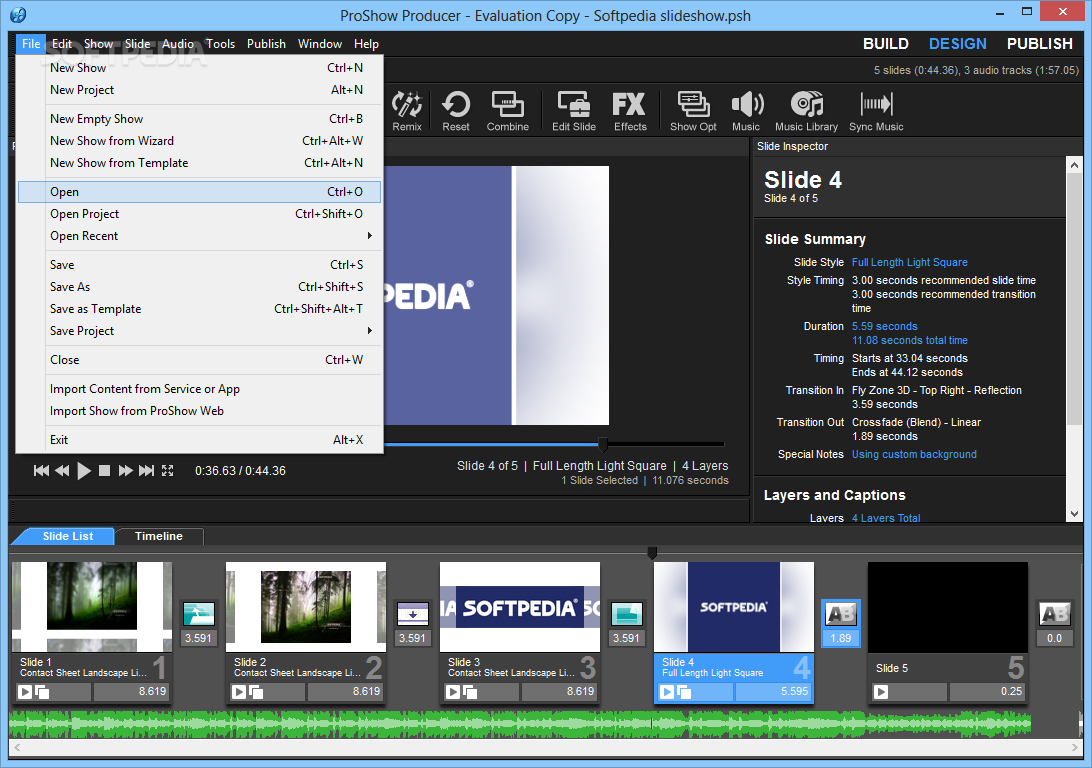1092x768 pixels.
Task: Click Slide Inspector scroll down arrow
Action: click(1074, 514)
